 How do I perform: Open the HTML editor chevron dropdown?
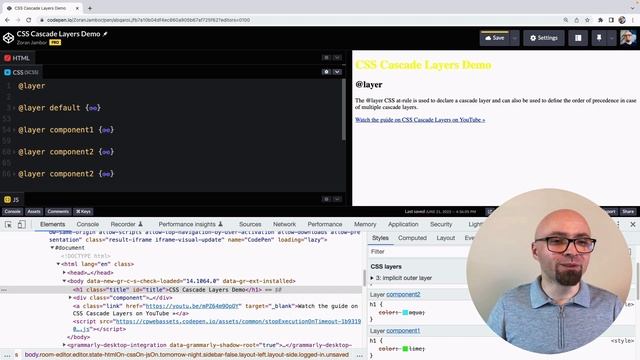[x=337, y=58]
